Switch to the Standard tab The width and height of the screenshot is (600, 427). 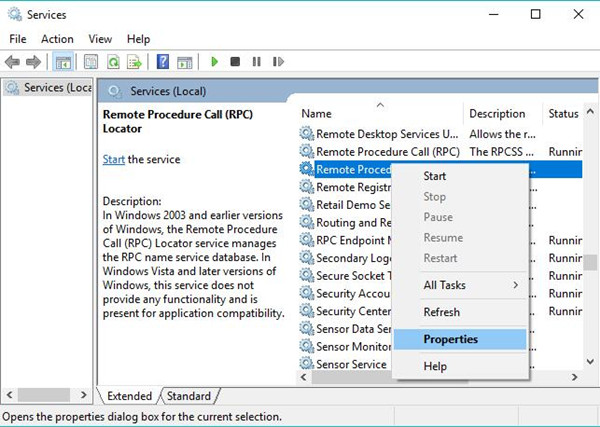point(189,396)
